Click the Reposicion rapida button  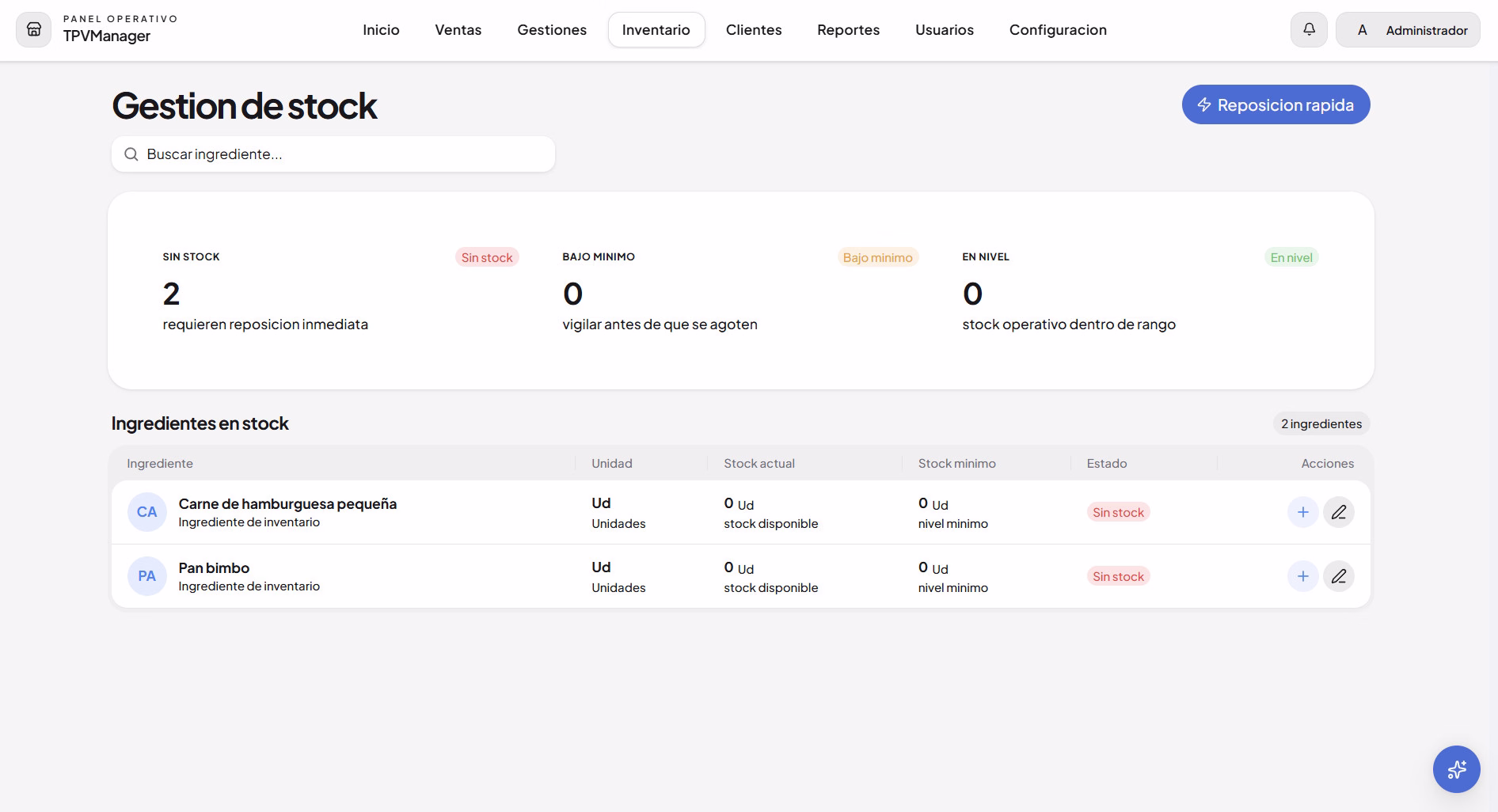pyautogui.click(x=1276, y=104)
